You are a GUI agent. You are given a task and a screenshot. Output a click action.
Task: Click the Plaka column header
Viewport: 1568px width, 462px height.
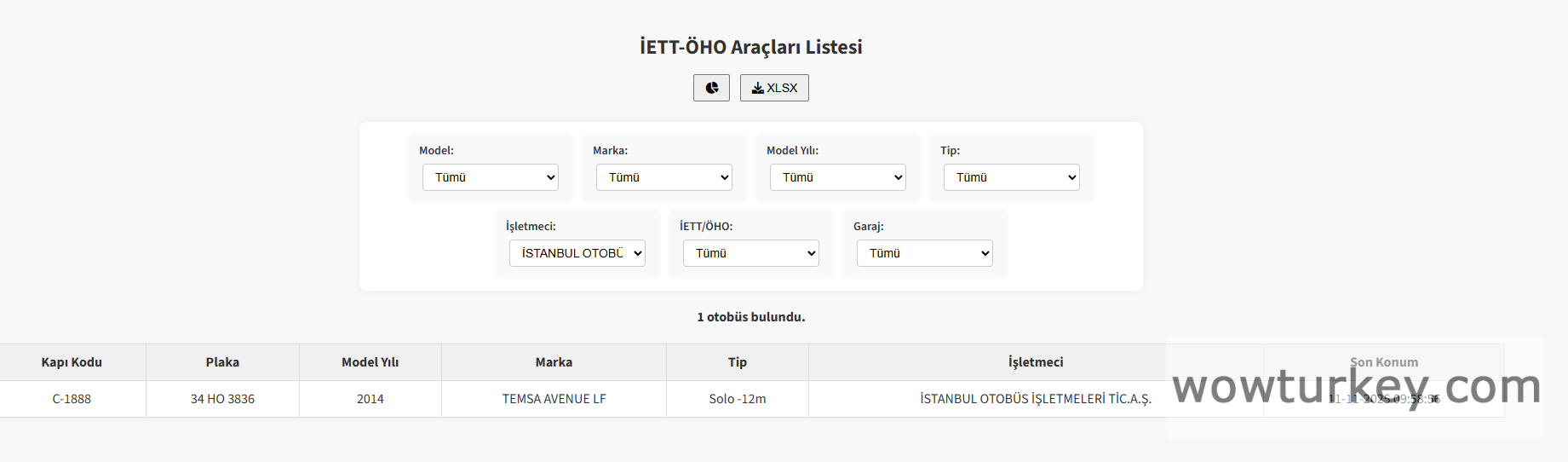(222, 362)
